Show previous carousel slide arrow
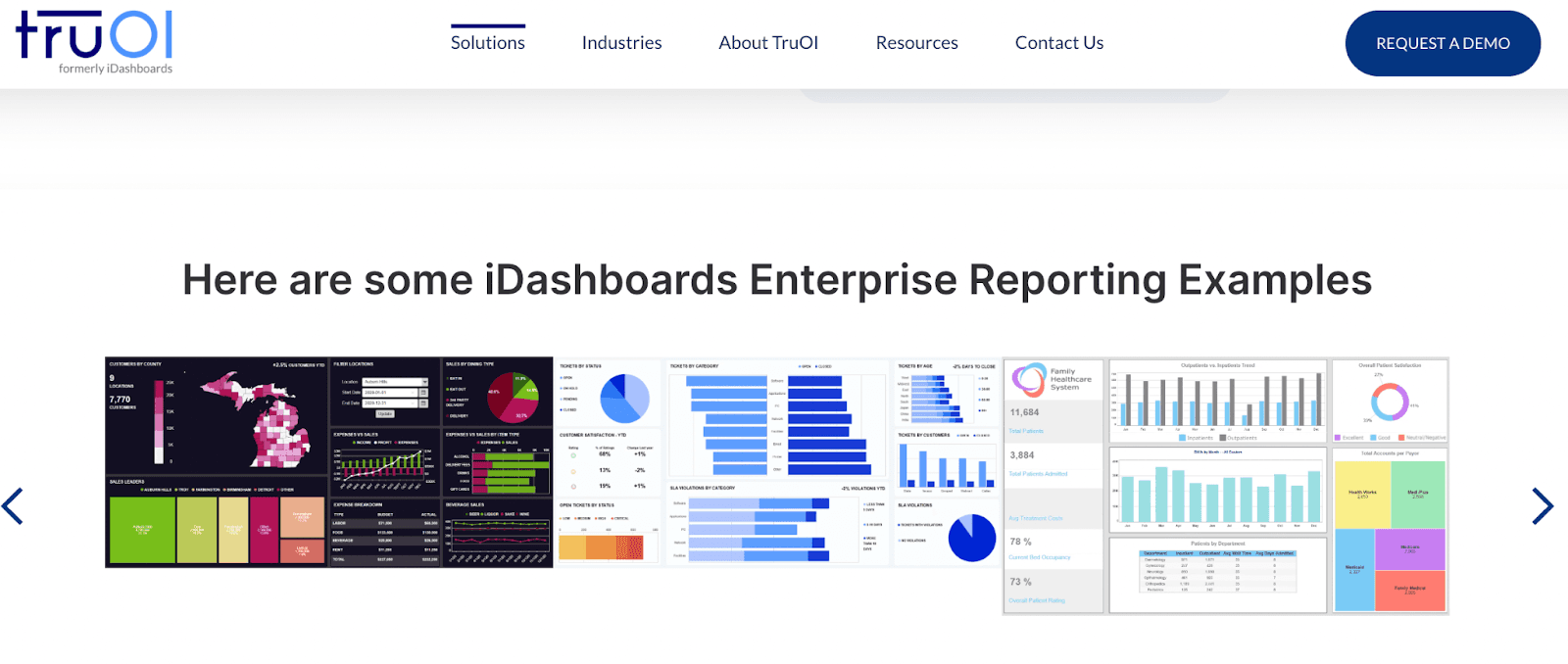Viewport: 1568px width, 664px height. (13, 506)
